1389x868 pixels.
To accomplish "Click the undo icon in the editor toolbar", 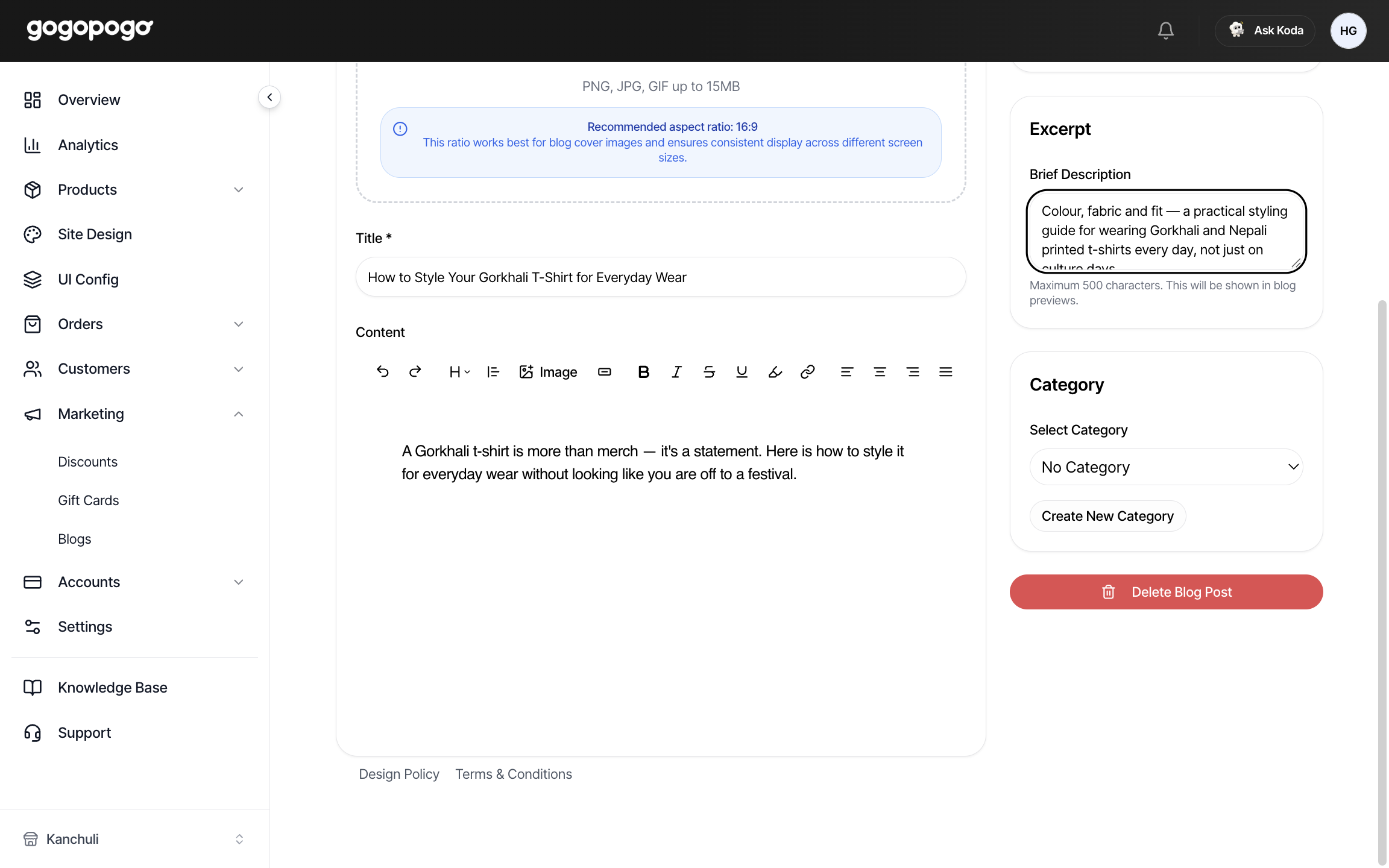I will 382,372.
